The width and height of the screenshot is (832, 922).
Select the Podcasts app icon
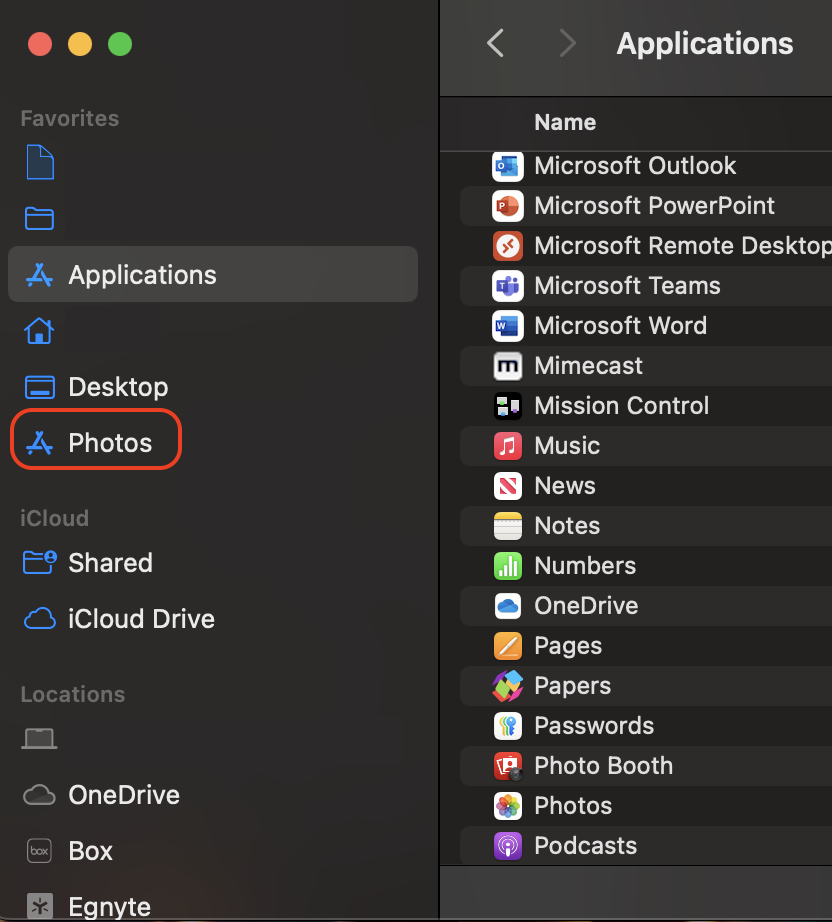(508, 846)
